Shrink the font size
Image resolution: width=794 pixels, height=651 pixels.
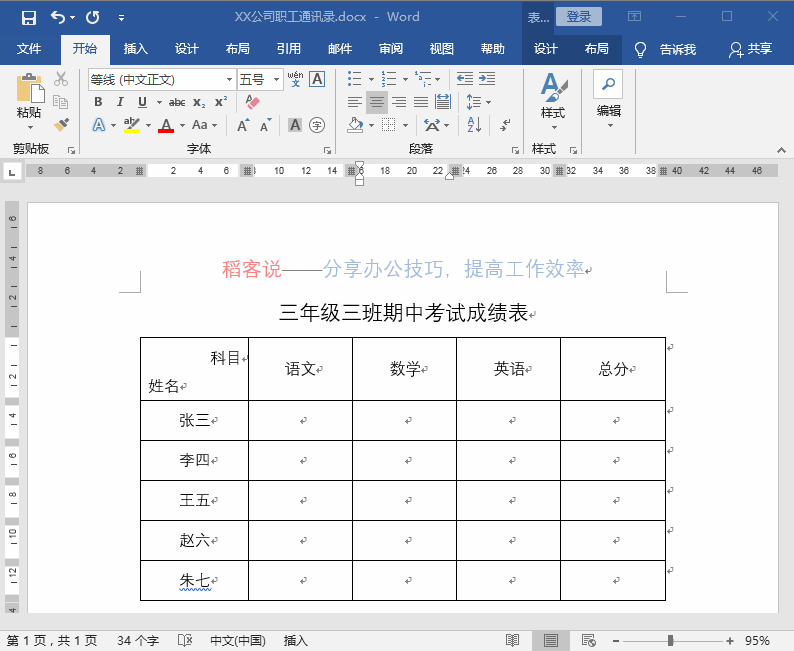point(266,125)
